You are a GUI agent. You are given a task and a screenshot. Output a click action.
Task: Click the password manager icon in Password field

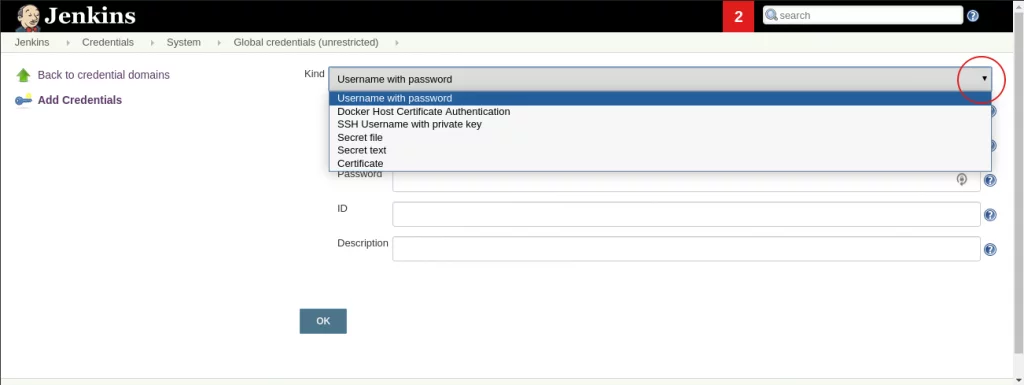click(x=961, y=179)
